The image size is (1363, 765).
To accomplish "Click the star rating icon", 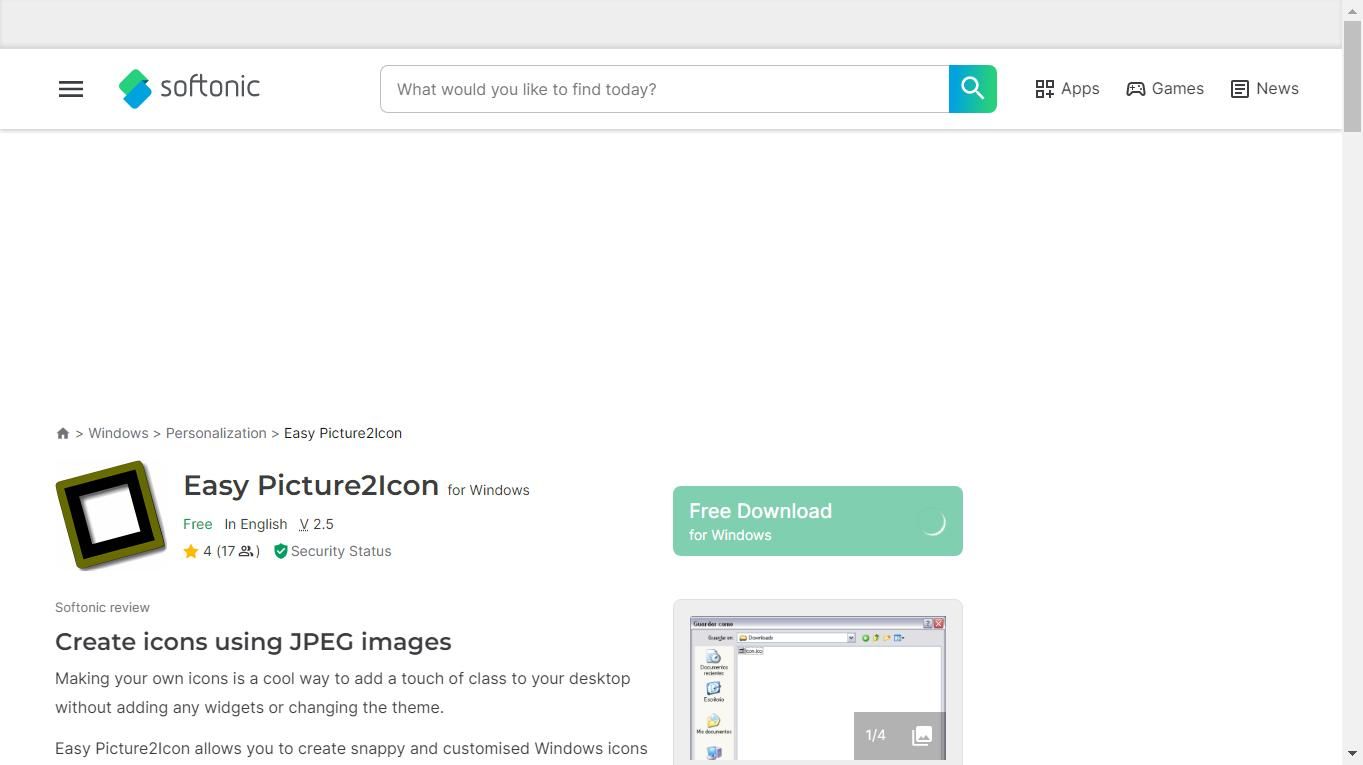I will (x=191, y=551).
